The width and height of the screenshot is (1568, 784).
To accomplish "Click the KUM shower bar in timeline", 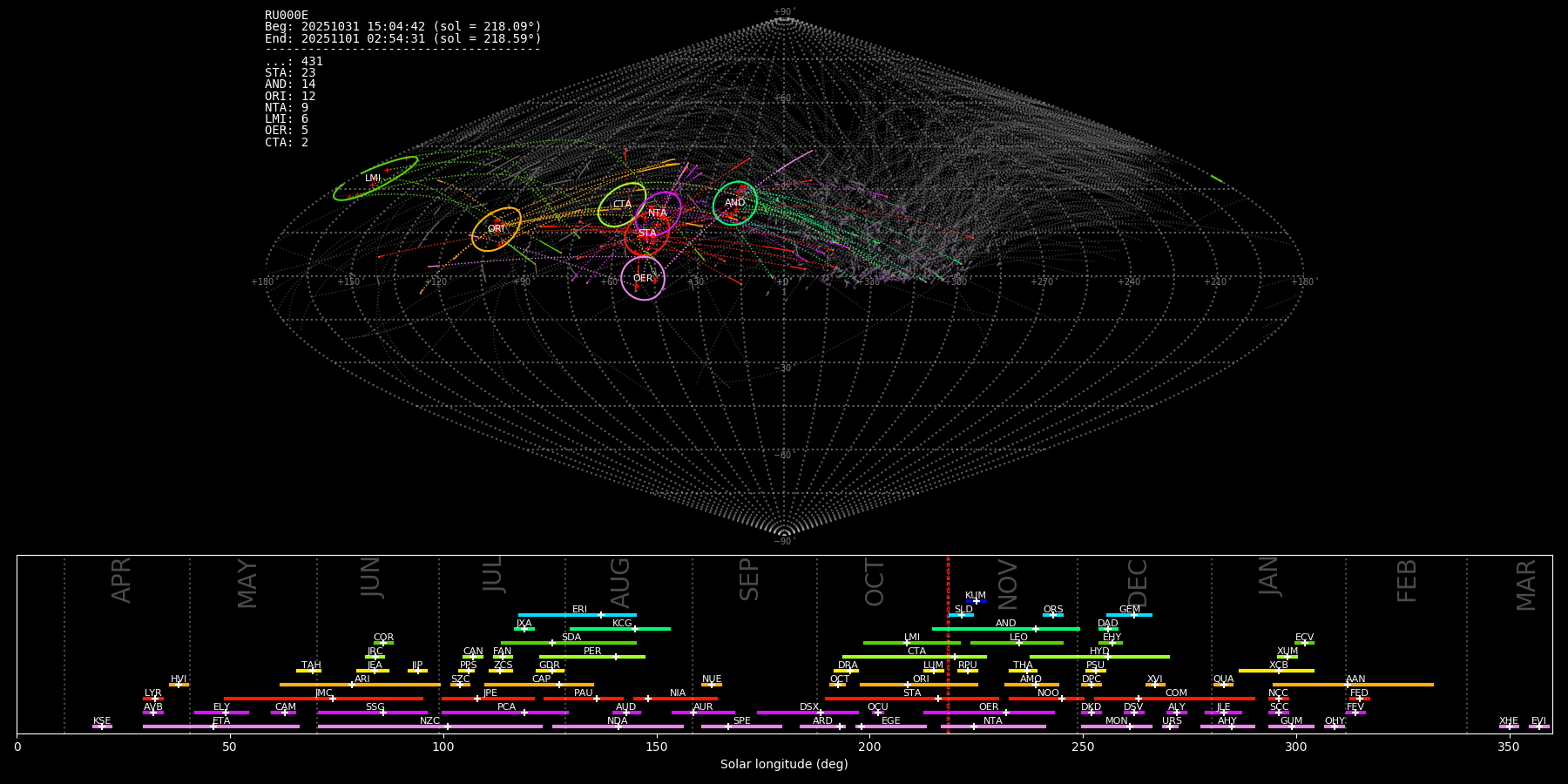I will [977, 601].
